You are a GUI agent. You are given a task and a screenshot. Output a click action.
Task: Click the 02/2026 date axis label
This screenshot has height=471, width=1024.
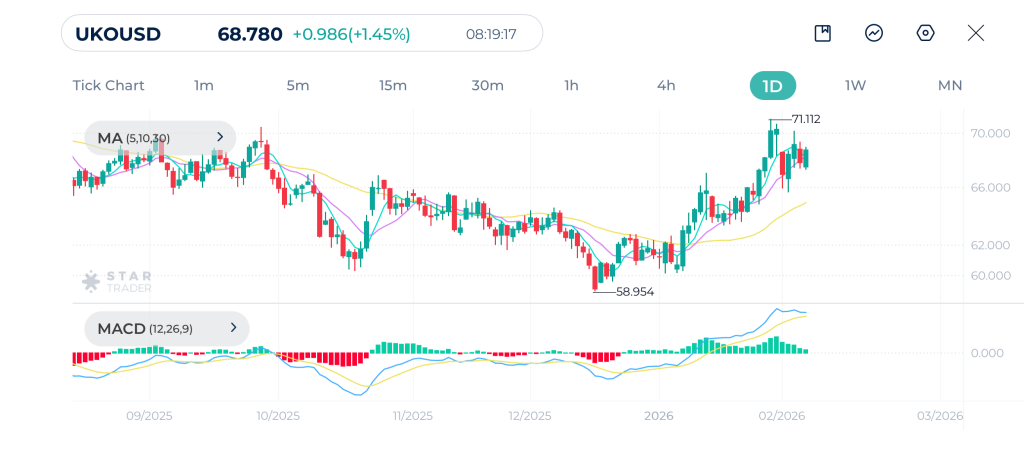tap(782, 416)
